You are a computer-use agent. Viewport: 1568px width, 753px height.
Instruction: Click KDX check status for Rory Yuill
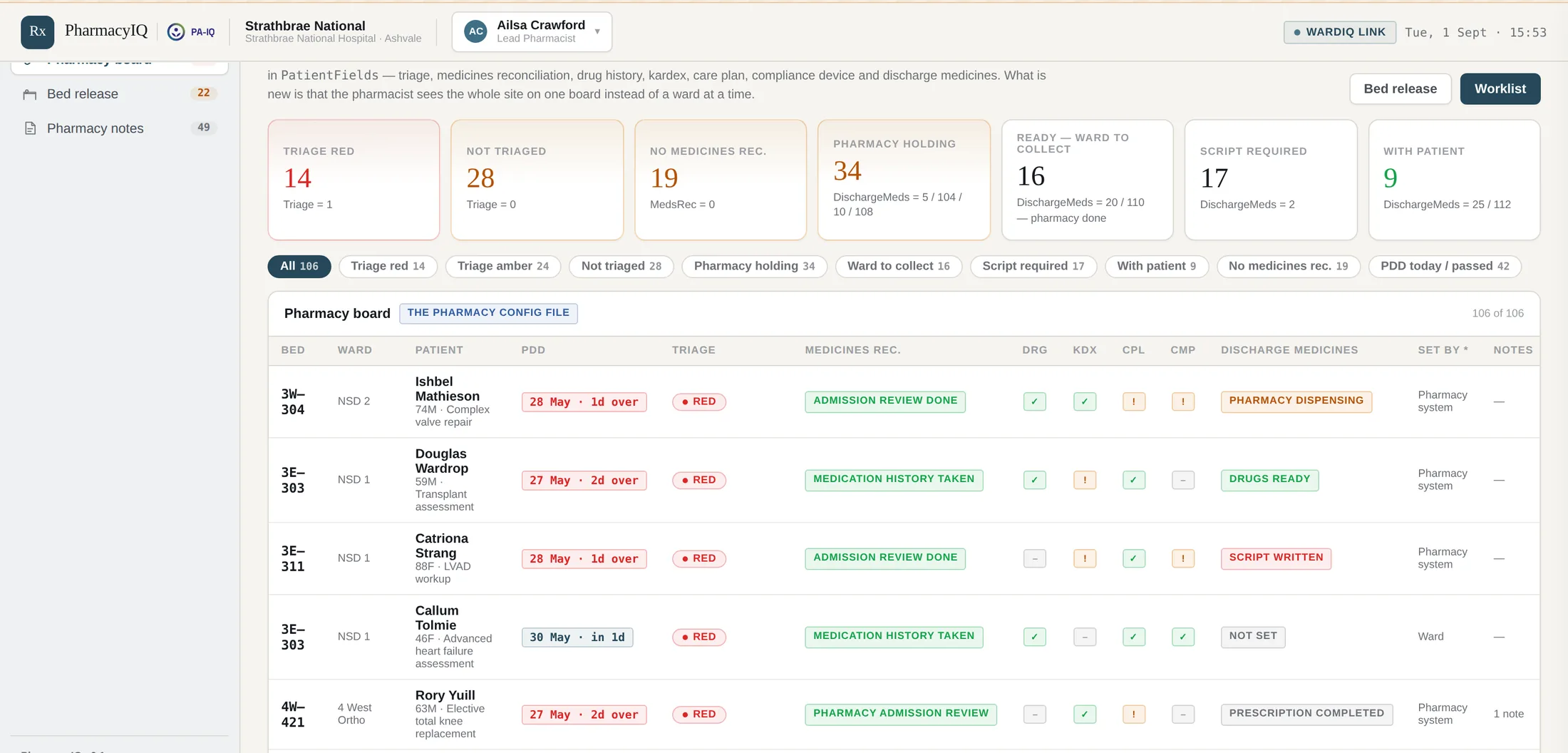pyautogui.click(x=1085, y=714)
